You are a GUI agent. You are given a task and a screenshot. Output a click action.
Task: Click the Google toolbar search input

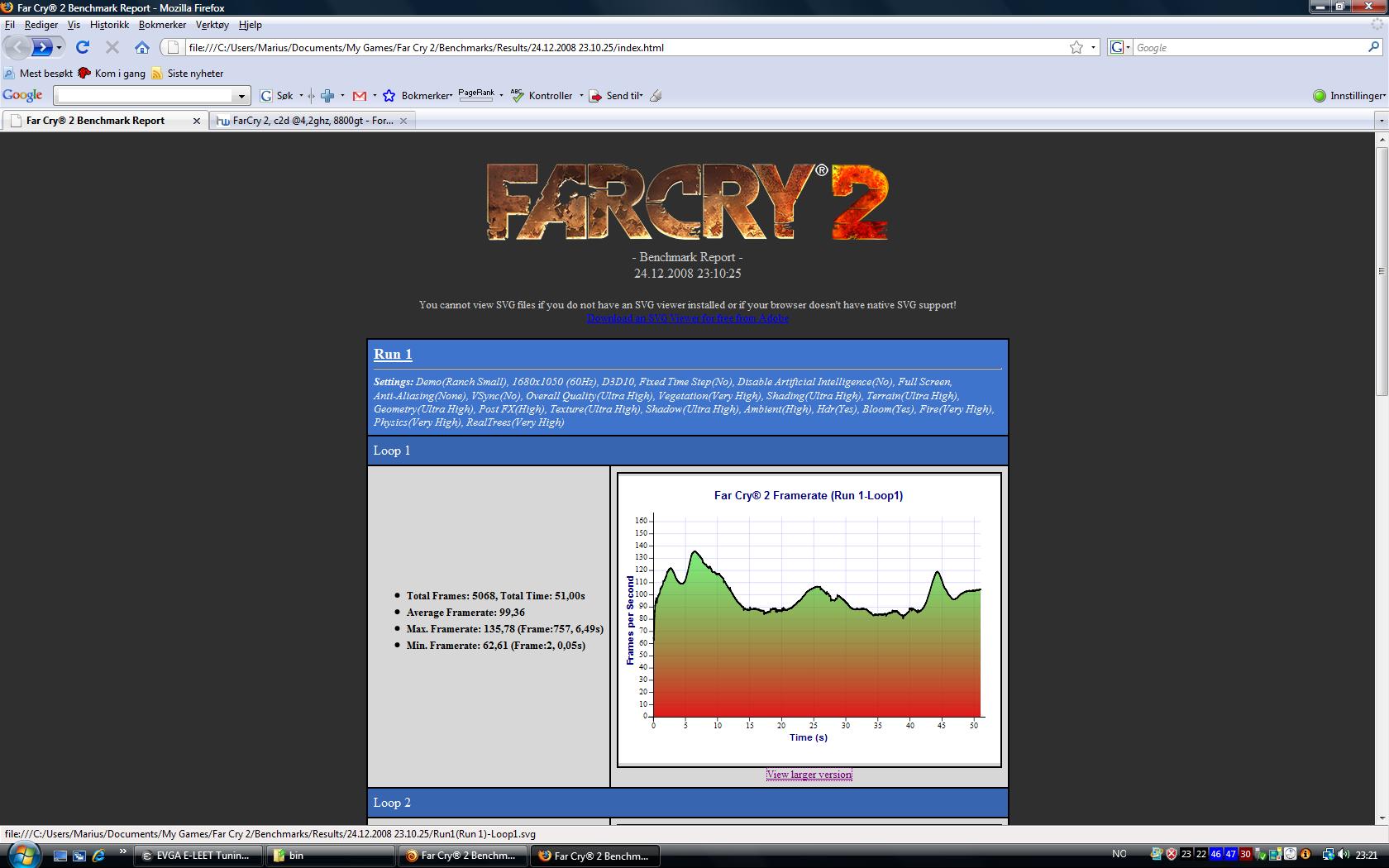pos(145,96)
